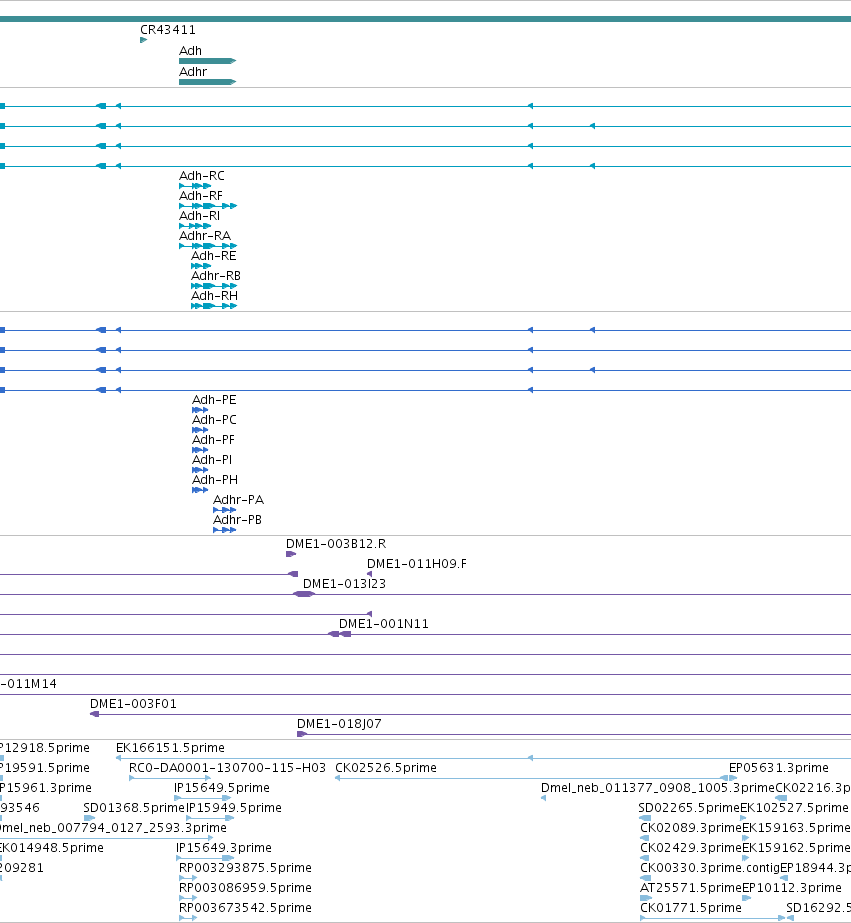Select the EK102527.5prime EST label
The width and height of the screenshot is (851, 923).
point(795,808)
